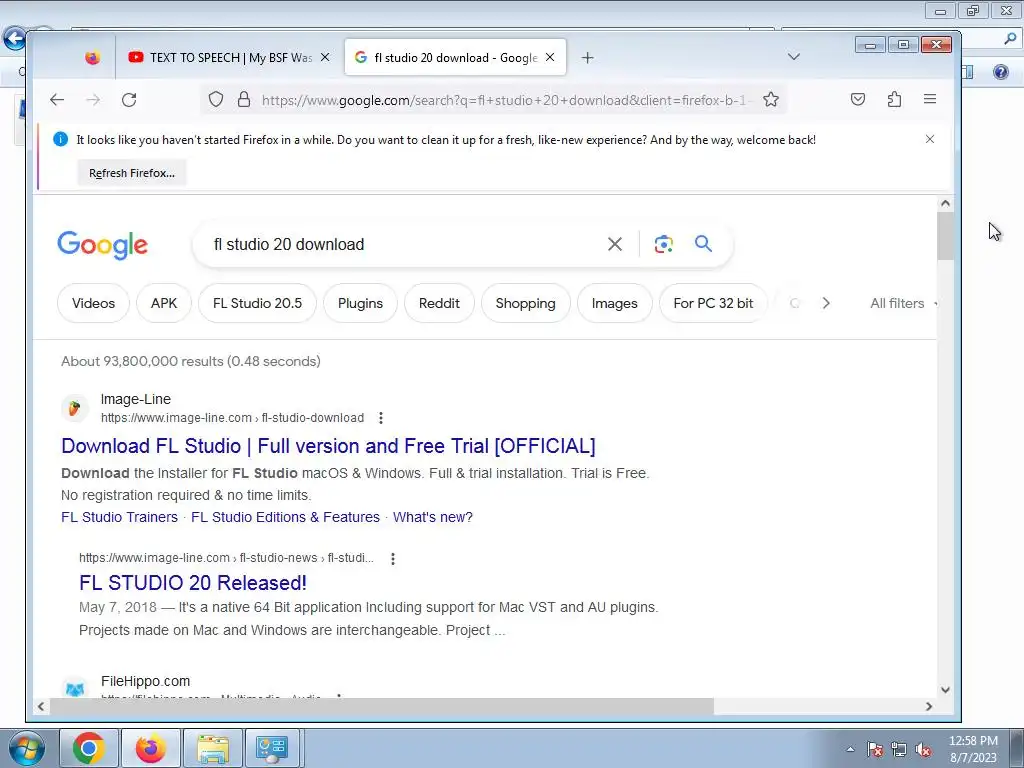Open Firefox hamburger application menu

[930, 99]
